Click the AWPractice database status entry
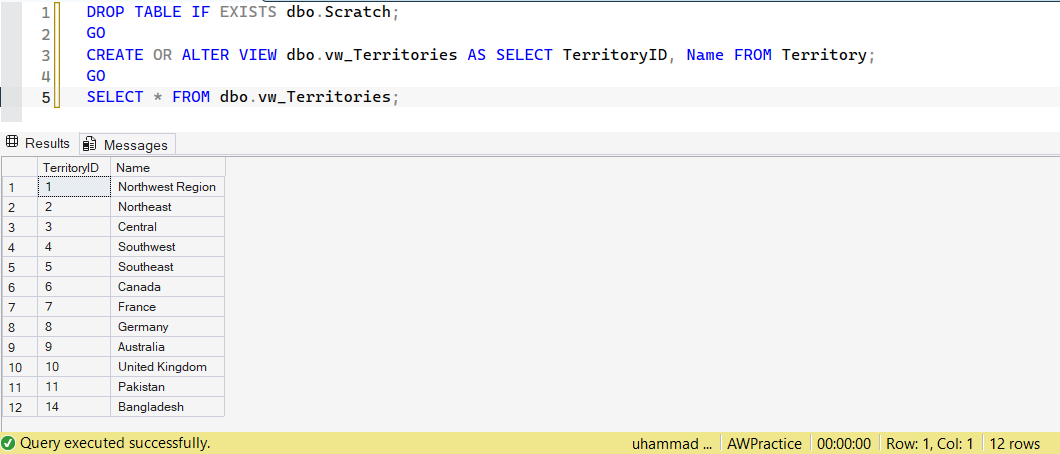This screenshot has height=454, width=1060. pos(765,444)
